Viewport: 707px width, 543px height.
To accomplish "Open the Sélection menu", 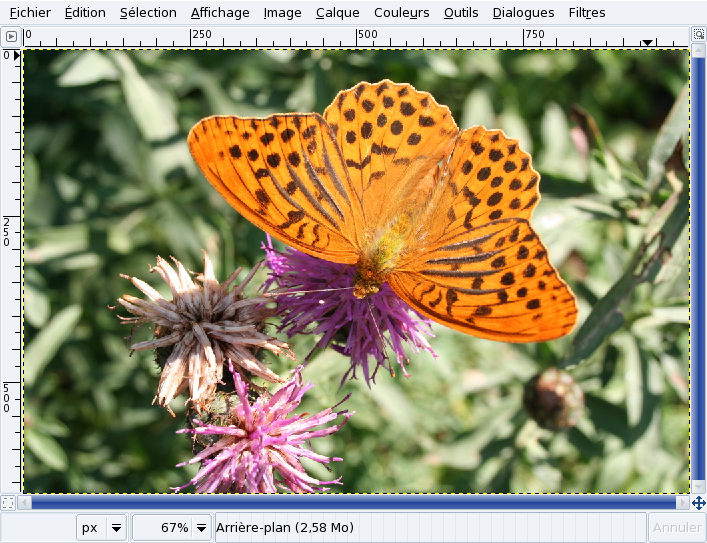I will click(x=148, y=13).
